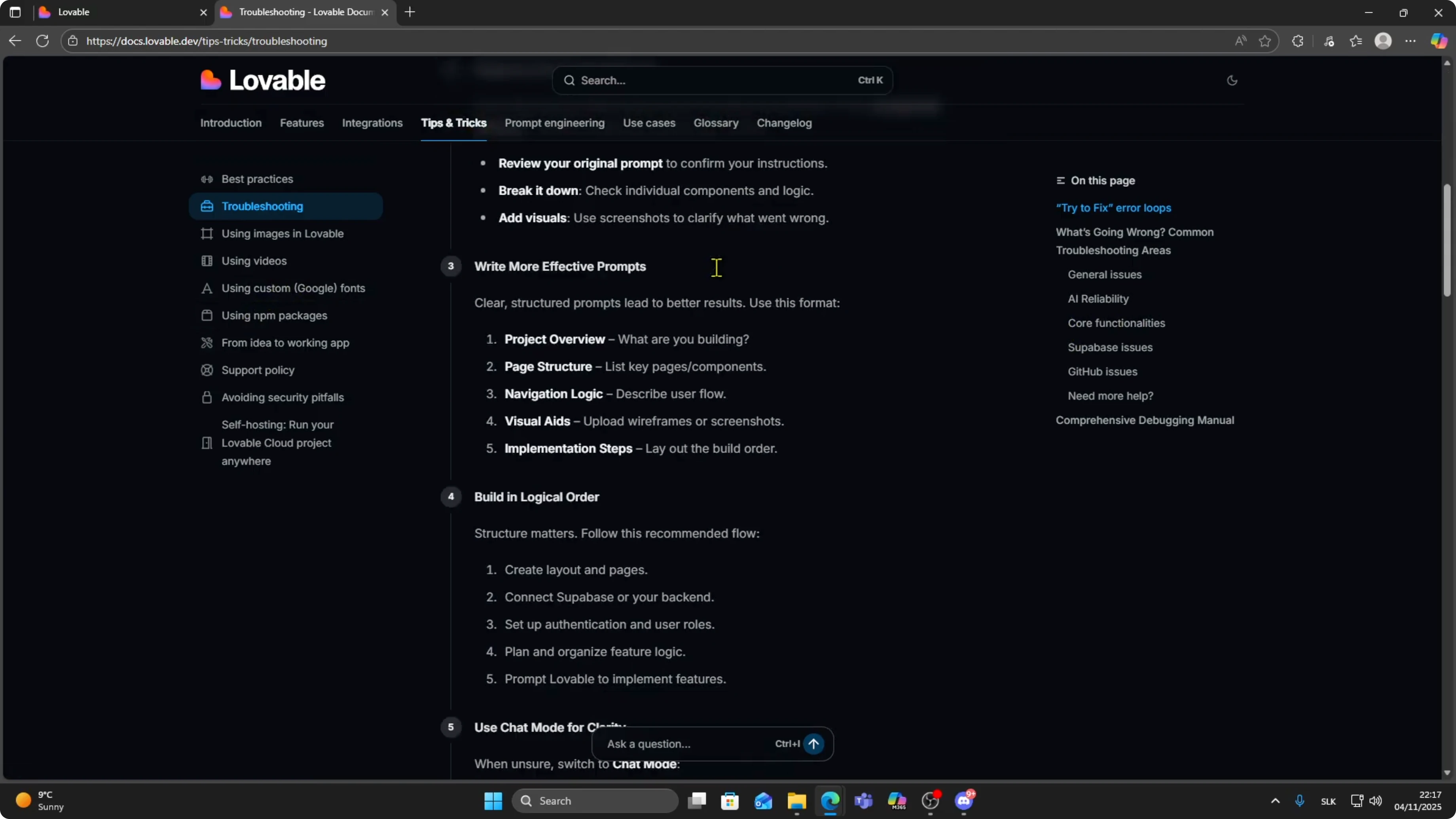Open Best practices page

257,179
